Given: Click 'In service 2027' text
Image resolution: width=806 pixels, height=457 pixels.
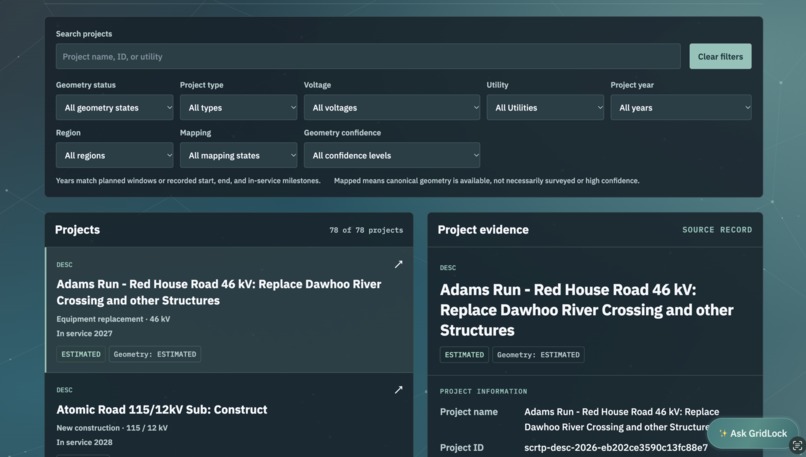Looking at the screenshot, I should (84, 333).
